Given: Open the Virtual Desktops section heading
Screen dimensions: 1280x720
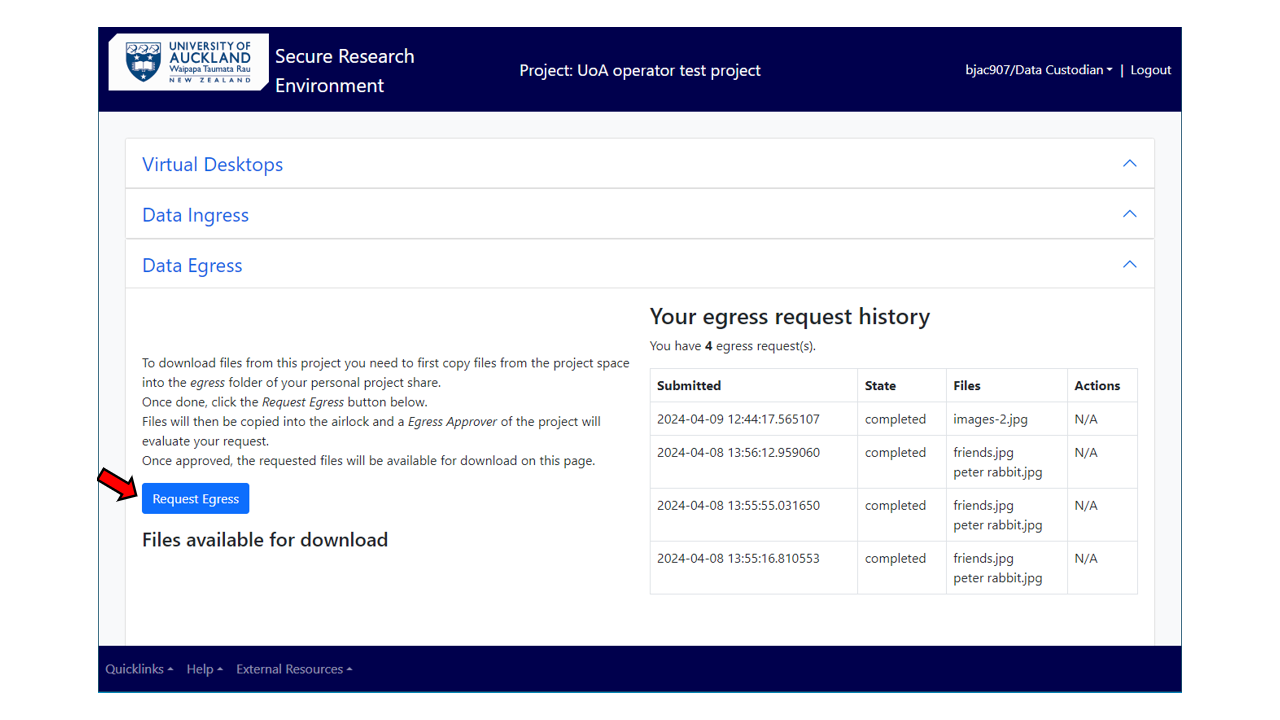Looking at the screenshot, I should click(x=212, y=165).
